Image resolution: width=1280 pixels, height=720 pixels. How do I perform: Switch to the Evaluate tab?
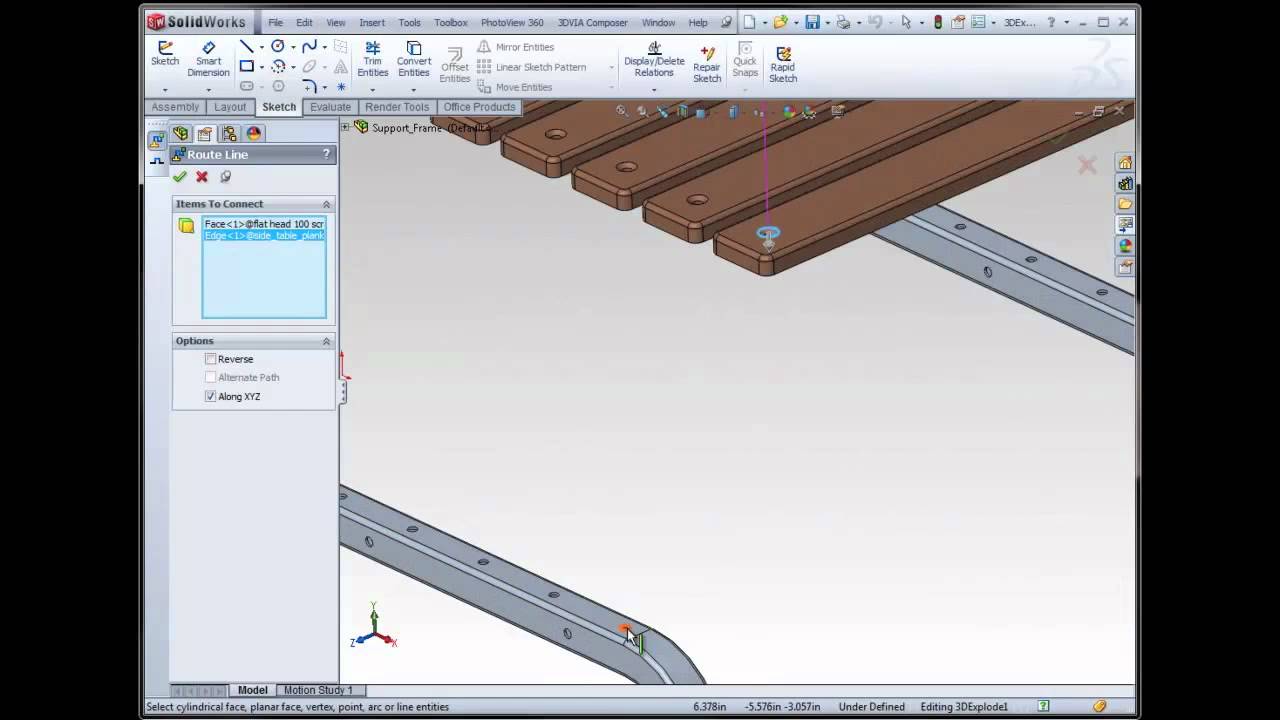click(330, 107)
